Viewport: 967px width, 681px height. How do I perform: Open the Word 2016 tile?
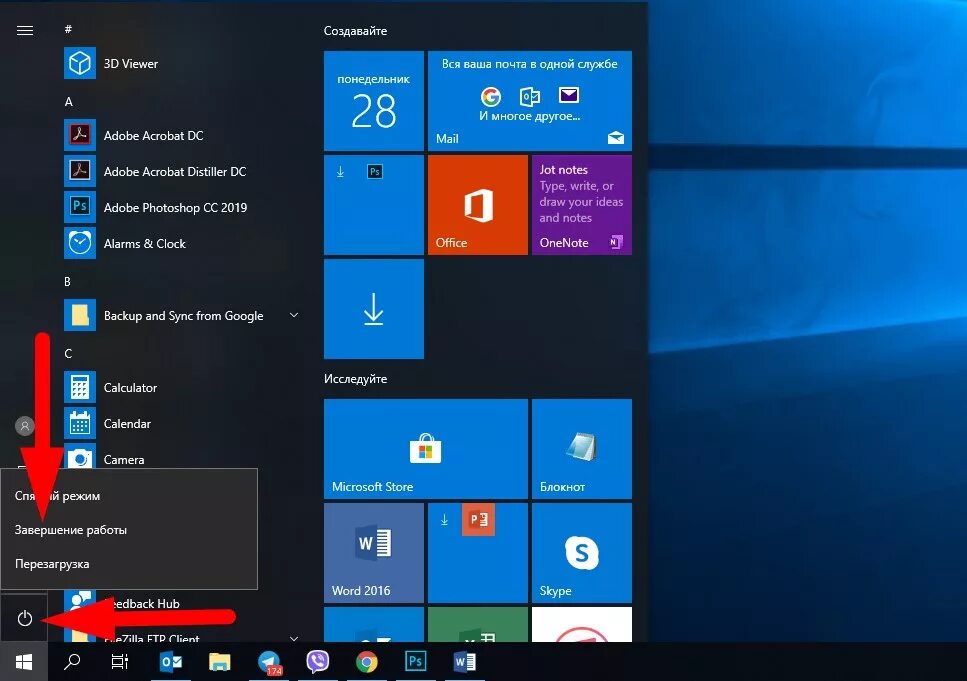tap(374, 553)
